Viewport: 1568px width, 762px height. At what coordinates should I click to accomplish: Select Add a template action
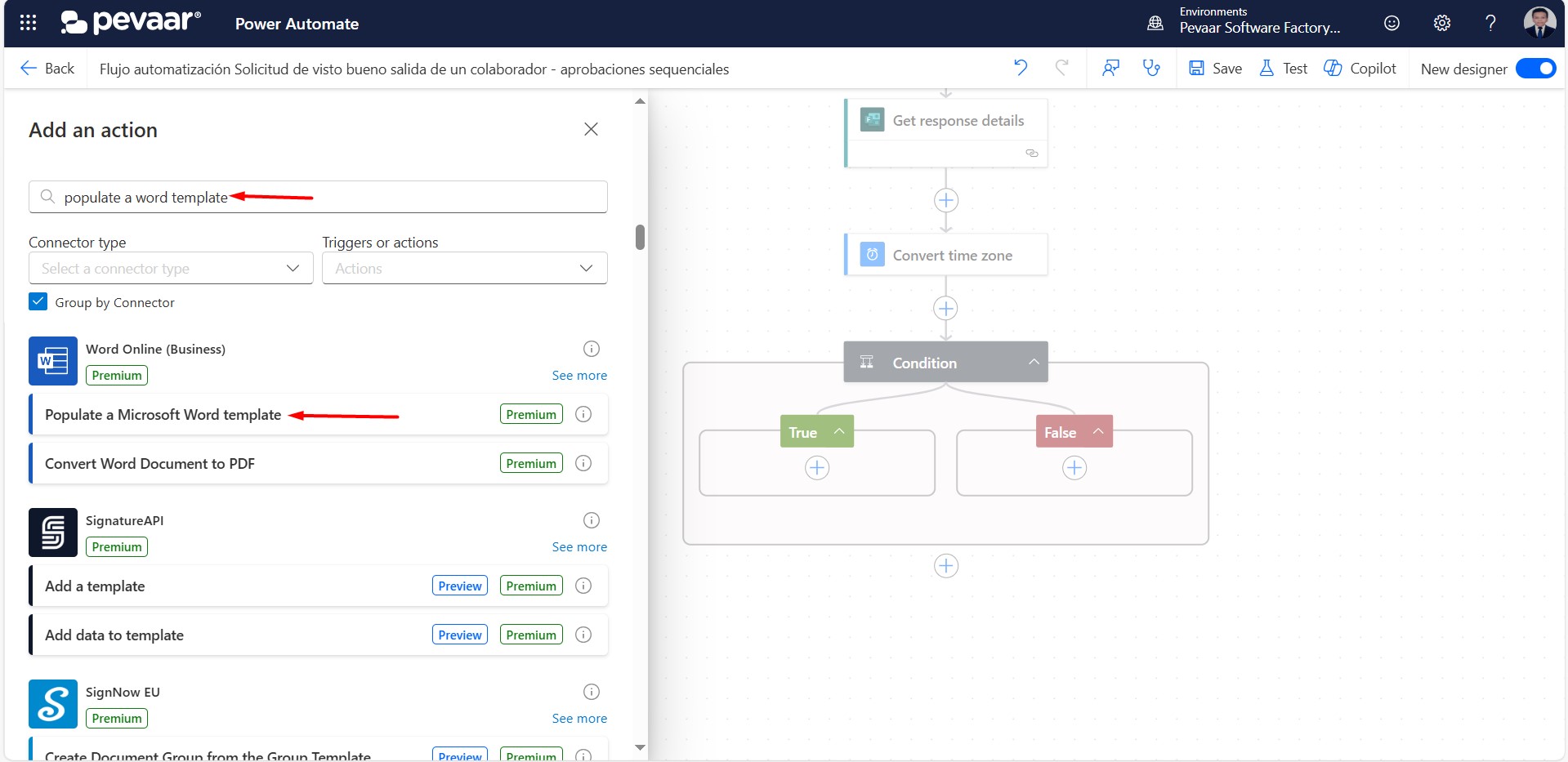[318, 586]
